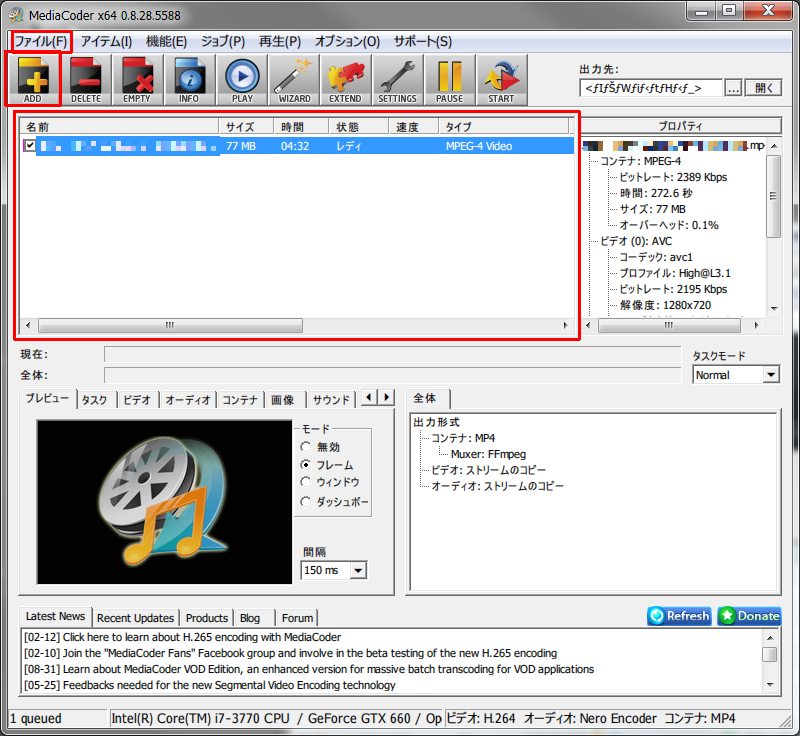Open the サポート(S) menu
Screen dimensions: 800x736
coord(422,41)
